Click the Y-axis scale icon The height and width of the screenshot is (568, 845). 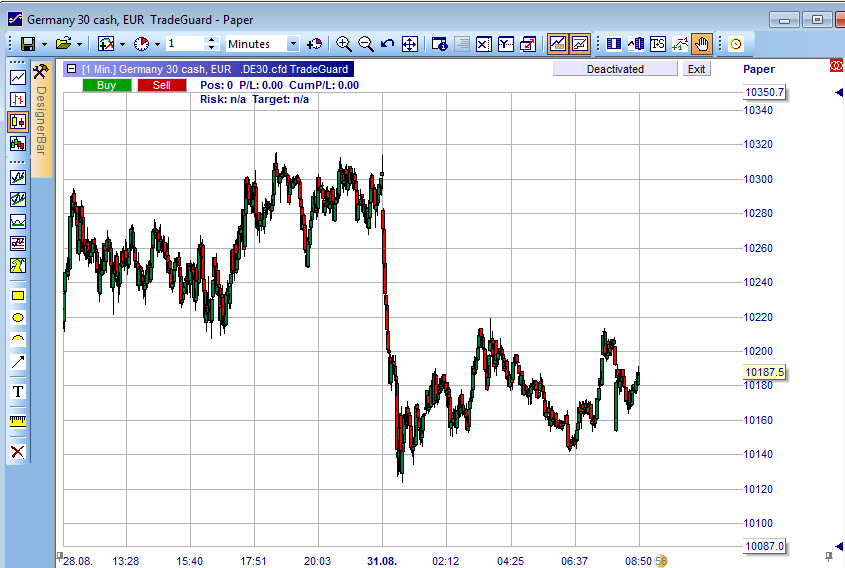coord(505,44)
